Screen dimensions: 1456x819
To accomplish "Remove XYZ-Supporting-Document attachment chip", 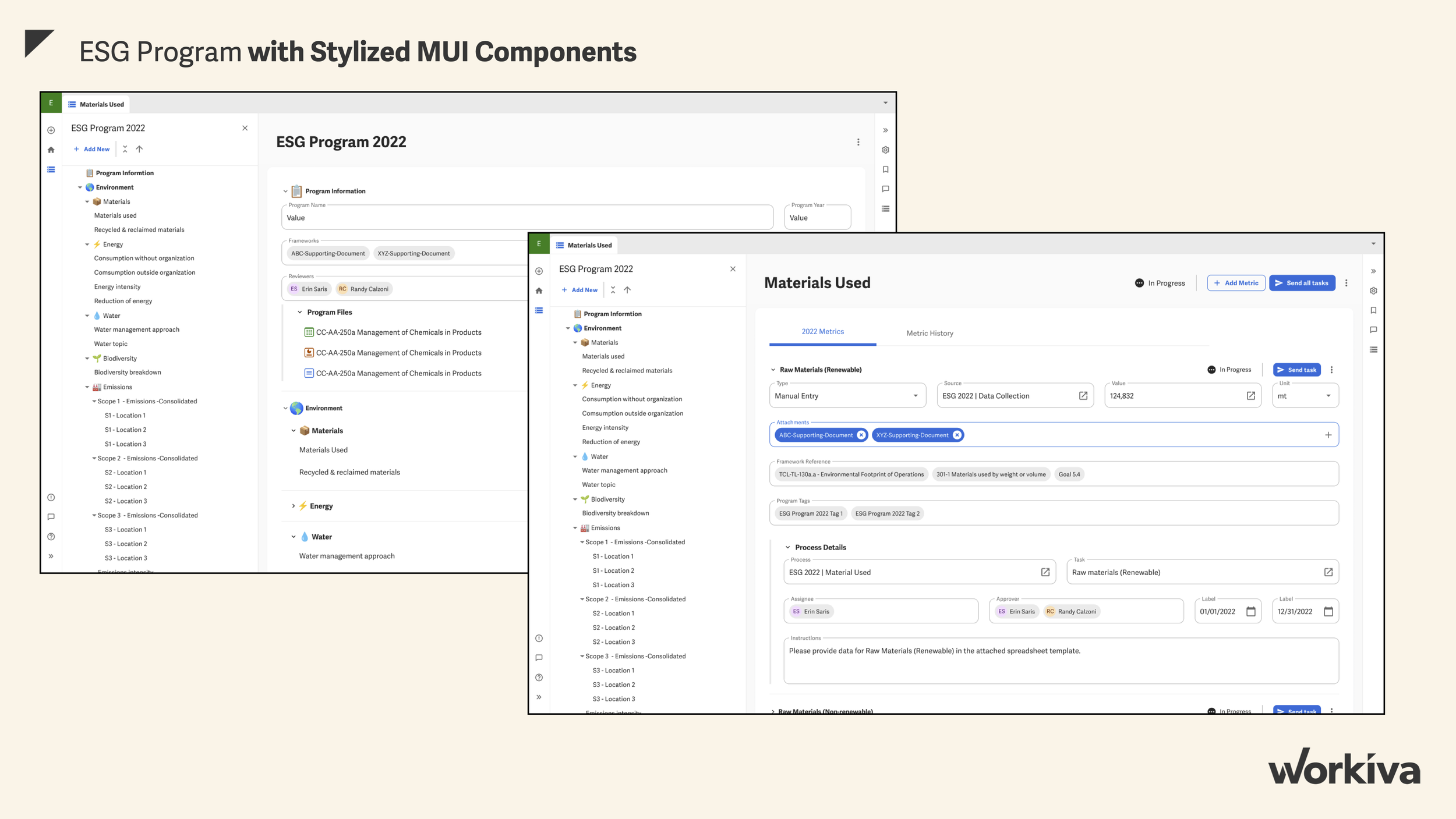I will click(957, 435).
